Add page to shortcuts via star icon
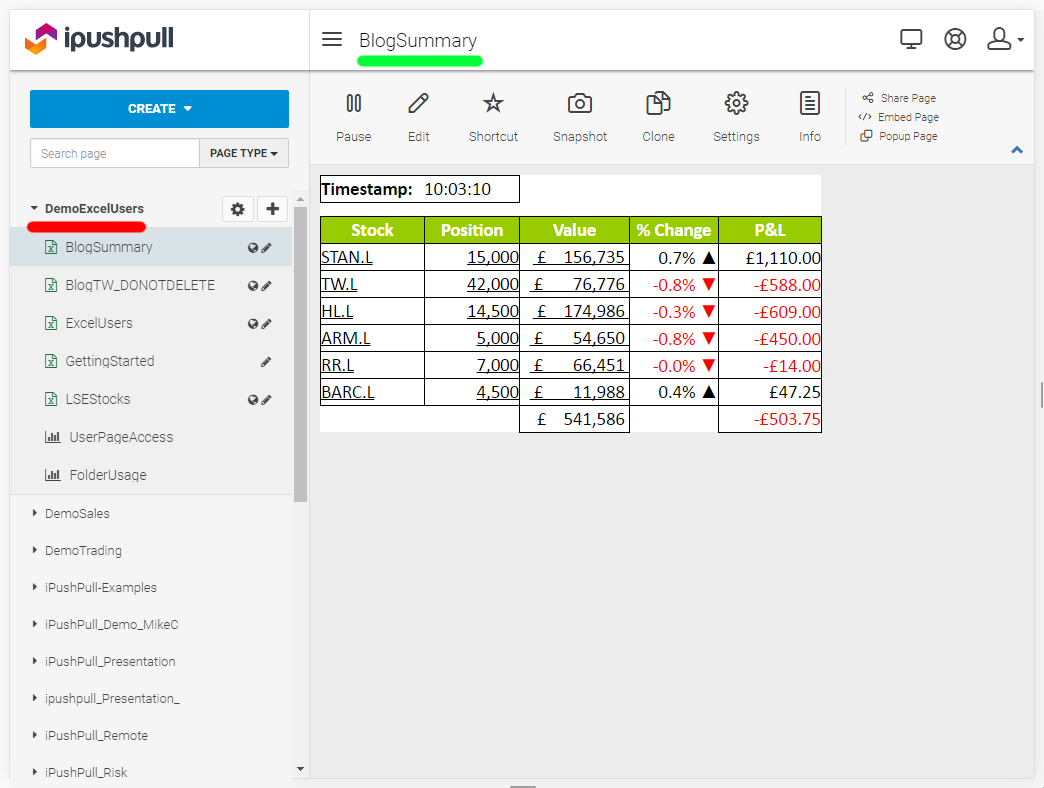Image resolution: width=1044 pixels, height=788 pixels. [x=493, y=104]
